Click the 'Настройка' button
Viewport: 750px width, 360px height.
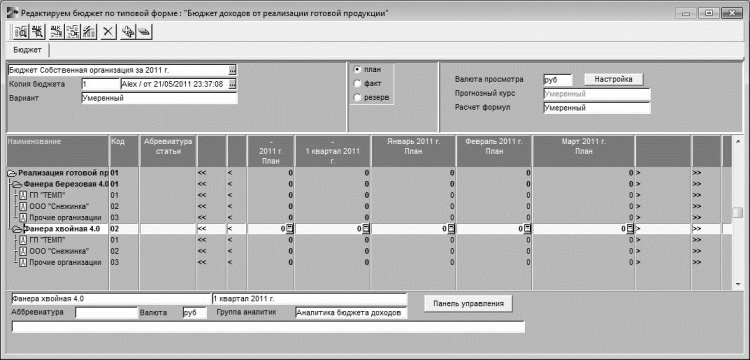pos(614,79)
